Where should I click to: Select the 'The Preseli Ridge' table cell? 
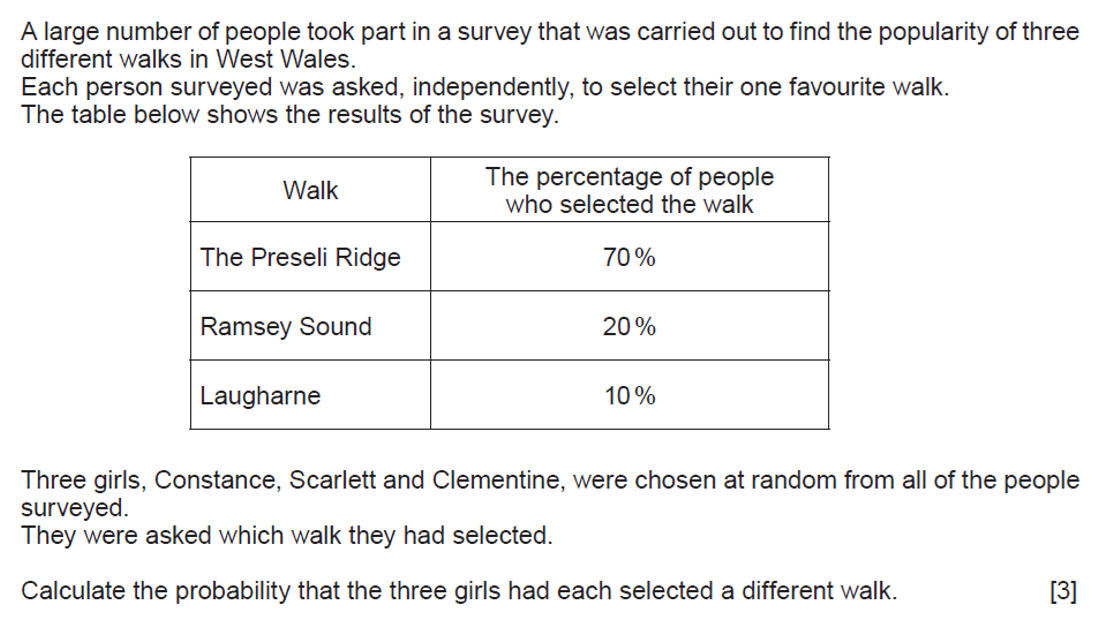coord(310,256)
